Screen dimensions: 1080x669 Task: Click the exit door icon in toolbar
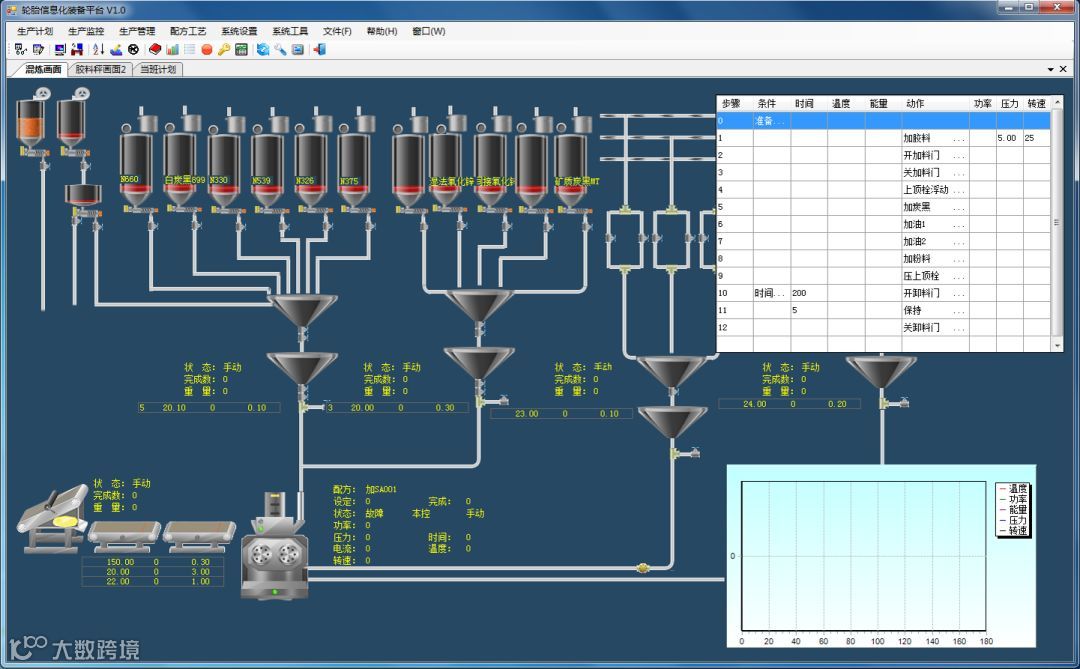click(321, 49)
